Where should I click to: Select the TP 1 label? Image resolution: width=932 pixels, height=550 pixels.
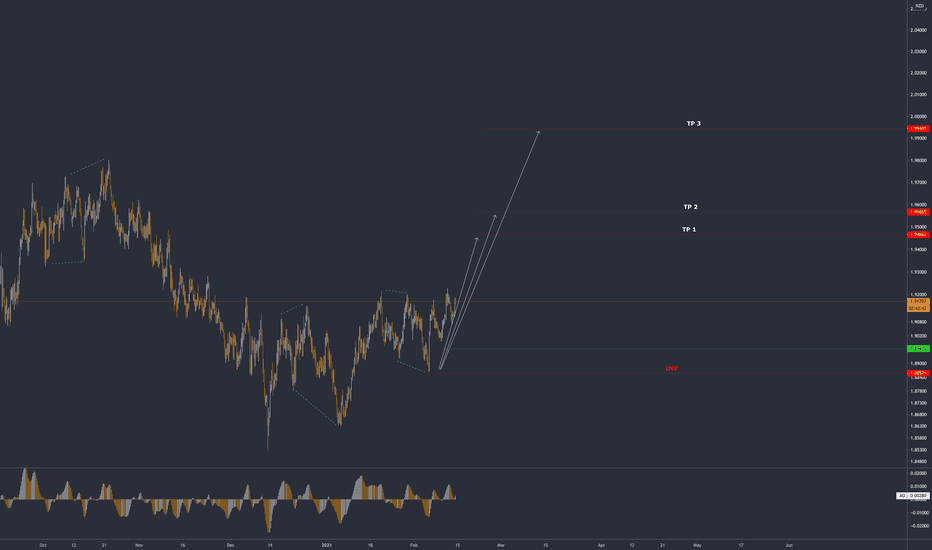(x=689, y=230)
